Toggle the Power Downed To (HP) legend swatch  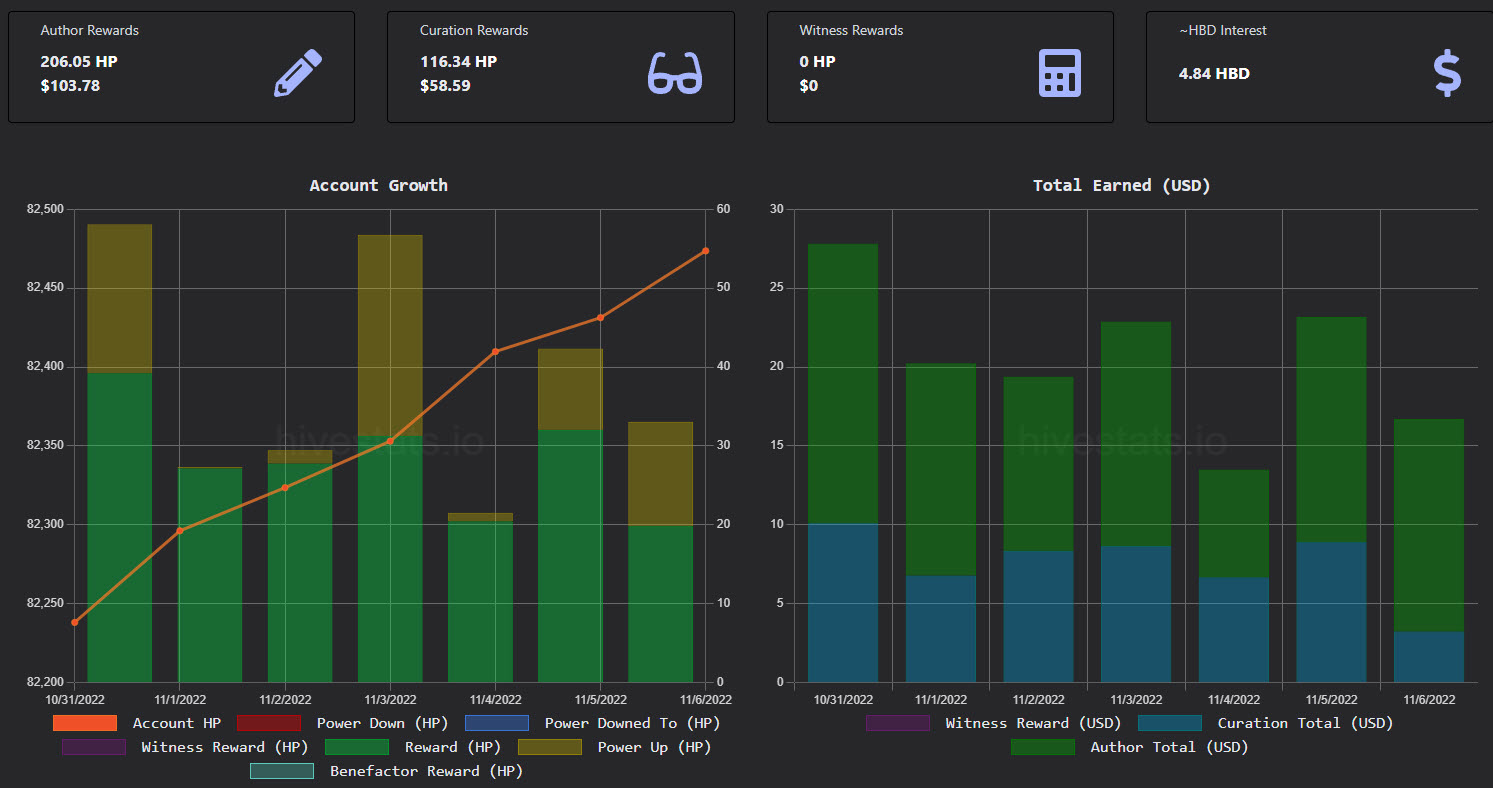pos(496,723)
